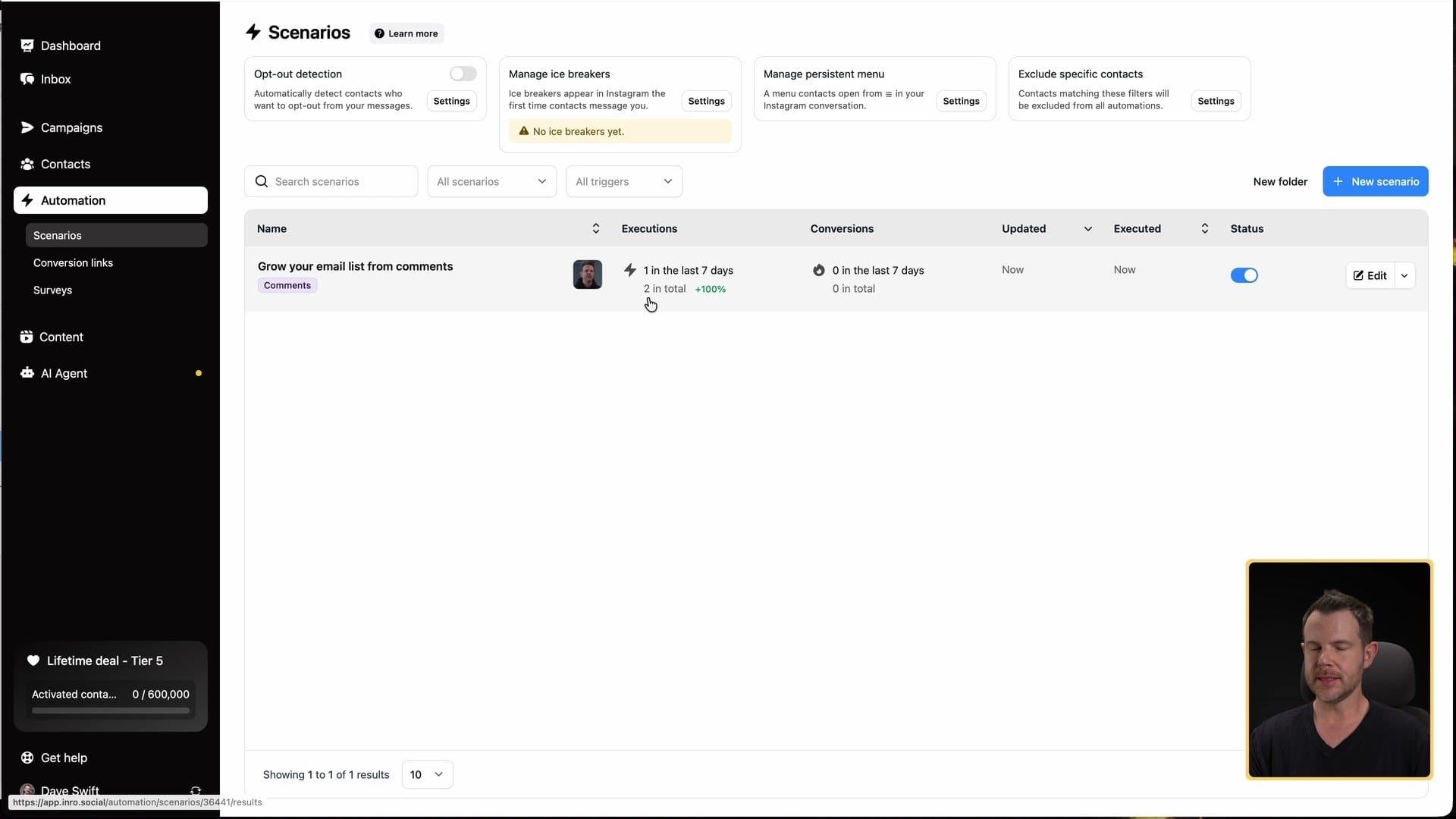1456x819 pixels.
Task: Expand the arrow next to Edit
Action: point(1405,275)
